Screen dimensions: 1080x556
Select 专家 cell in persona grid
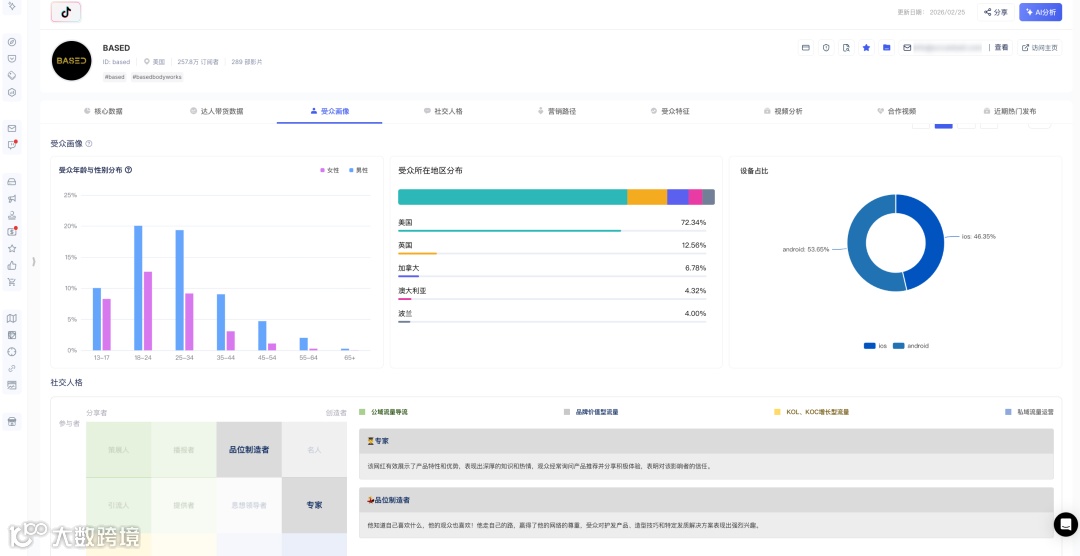point(314,505)
